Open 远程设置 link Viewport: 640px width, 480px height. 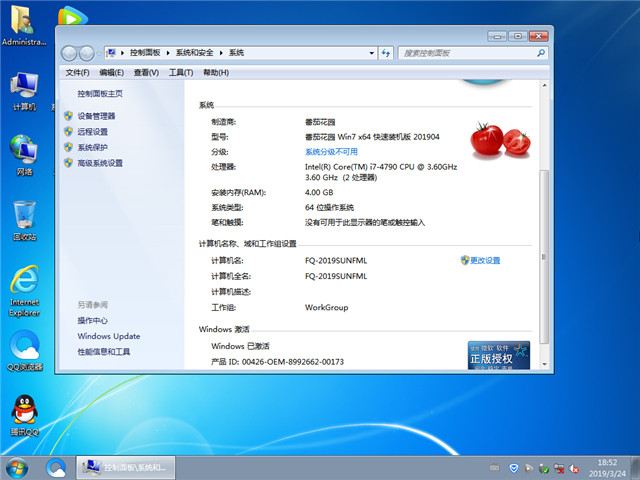[x=93, y=132]
